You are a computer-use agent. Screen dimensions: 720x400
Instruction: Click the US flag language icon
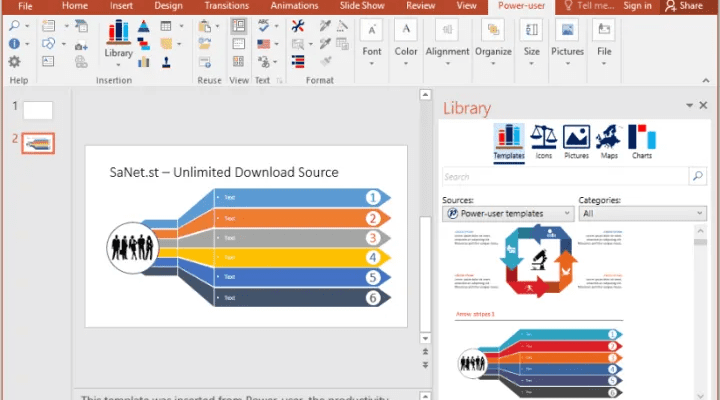tap(264, 44)
